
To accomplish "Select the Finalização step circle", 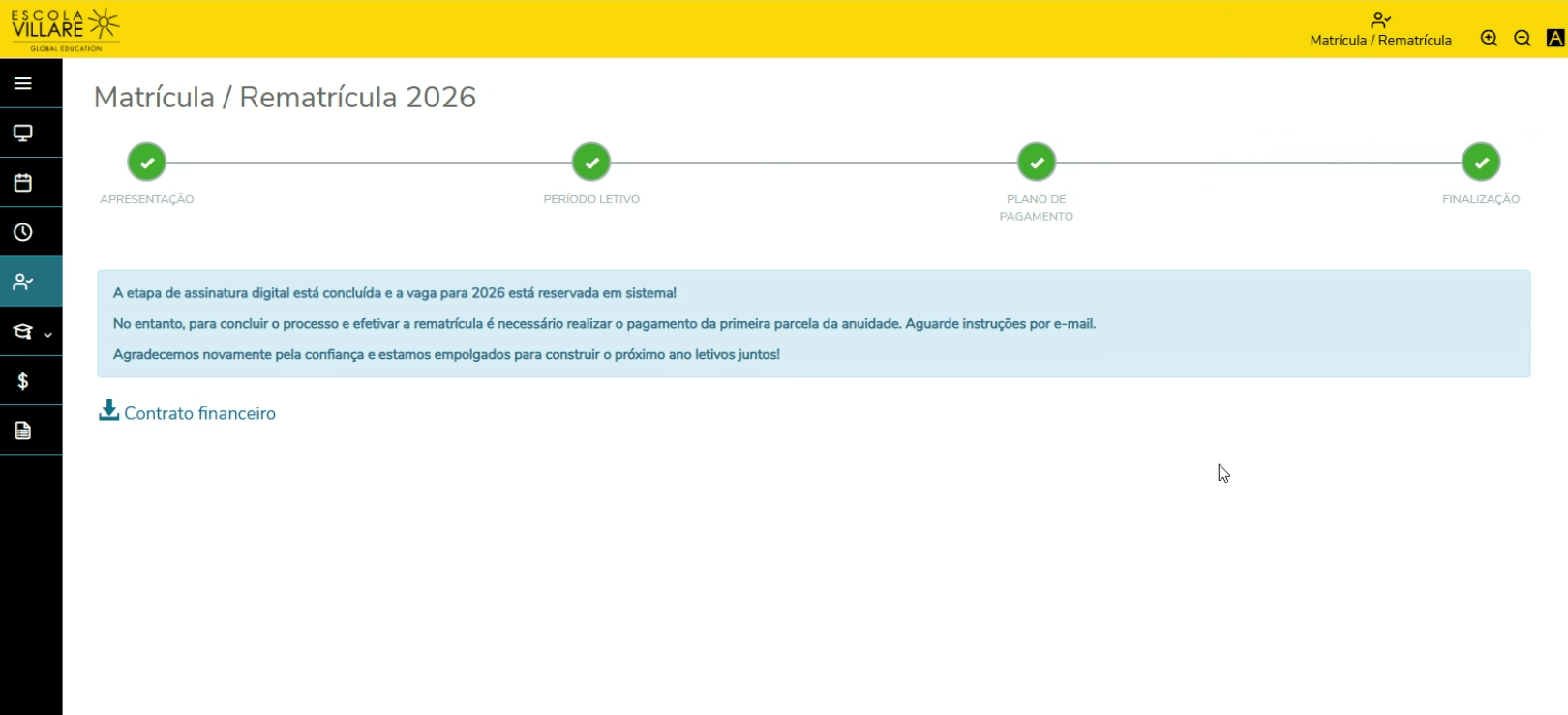I will (1481, 163).
